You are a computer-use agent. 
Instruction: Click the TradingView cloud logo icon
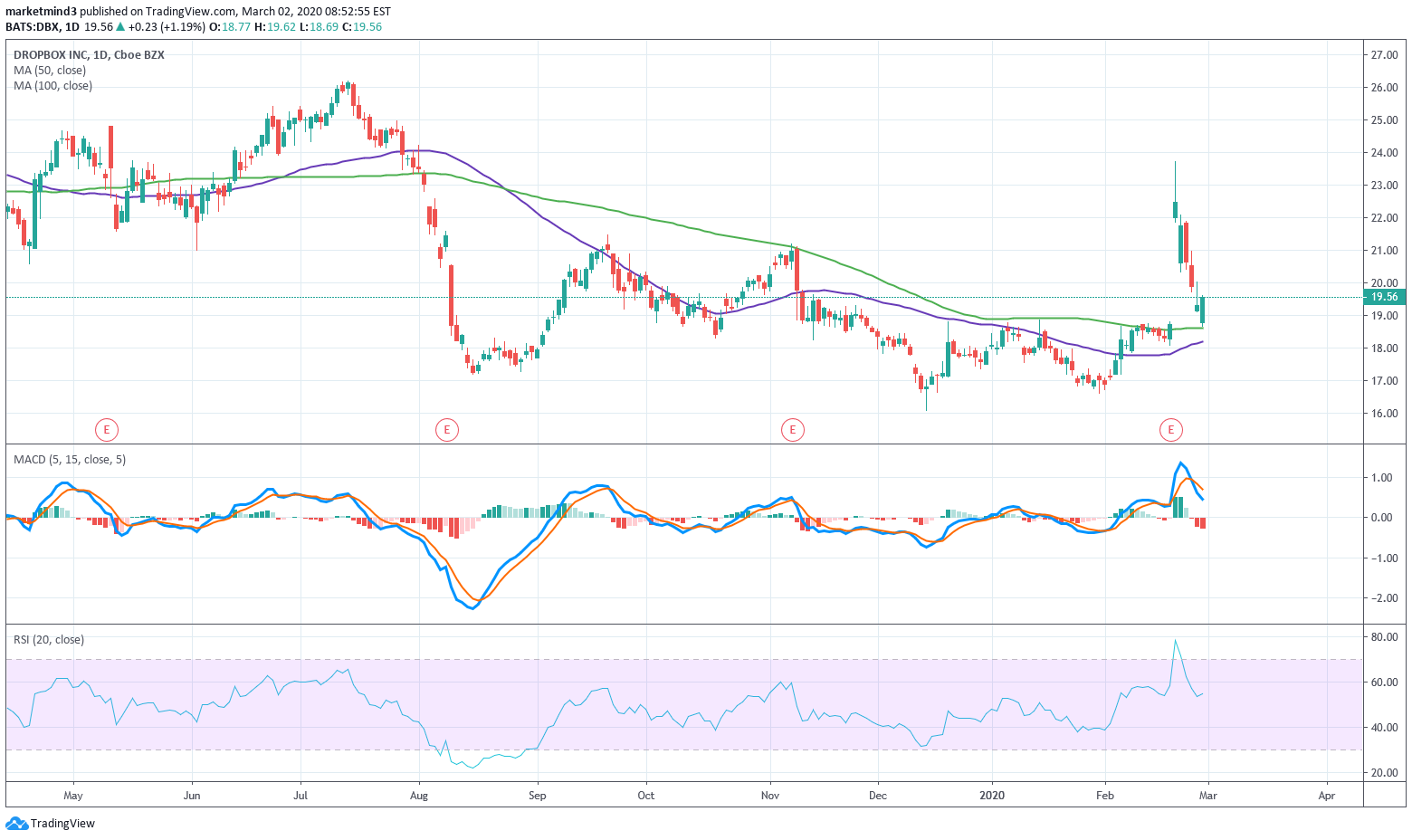pos(16,823)
